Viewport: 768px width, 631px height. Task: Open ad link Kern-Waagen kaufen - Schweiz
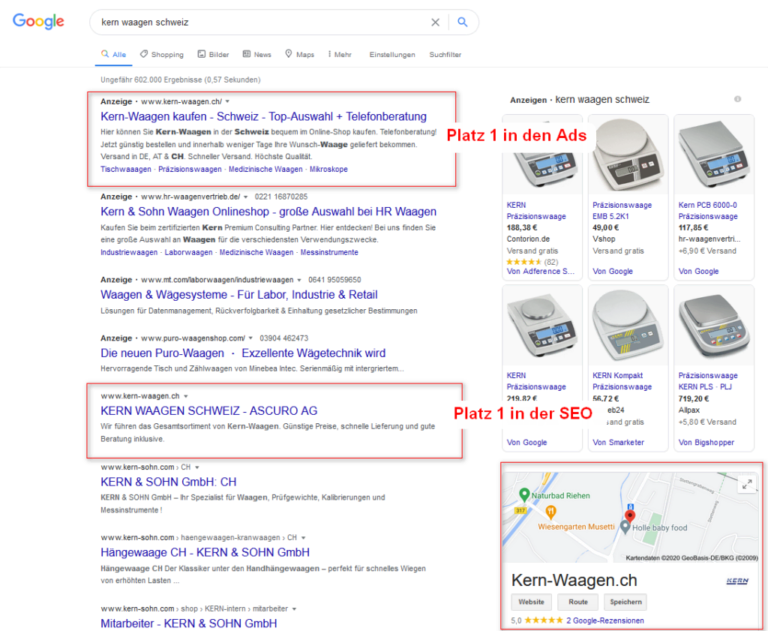[264, 117]
